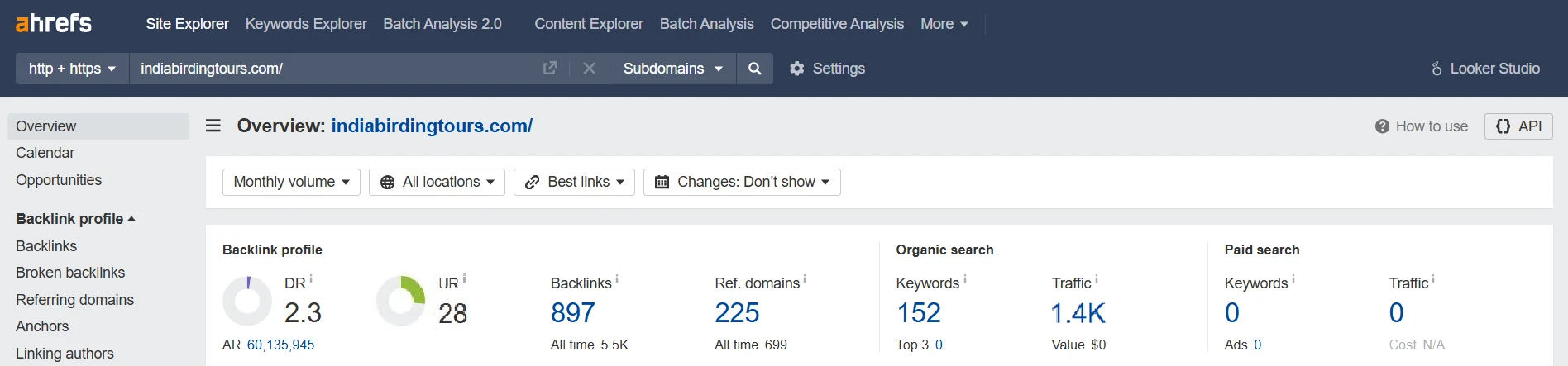This screenshot has width=1568, height=366.
Task: Click the indiabirdingtours.com/ heading link
Action: pos(432,126)
